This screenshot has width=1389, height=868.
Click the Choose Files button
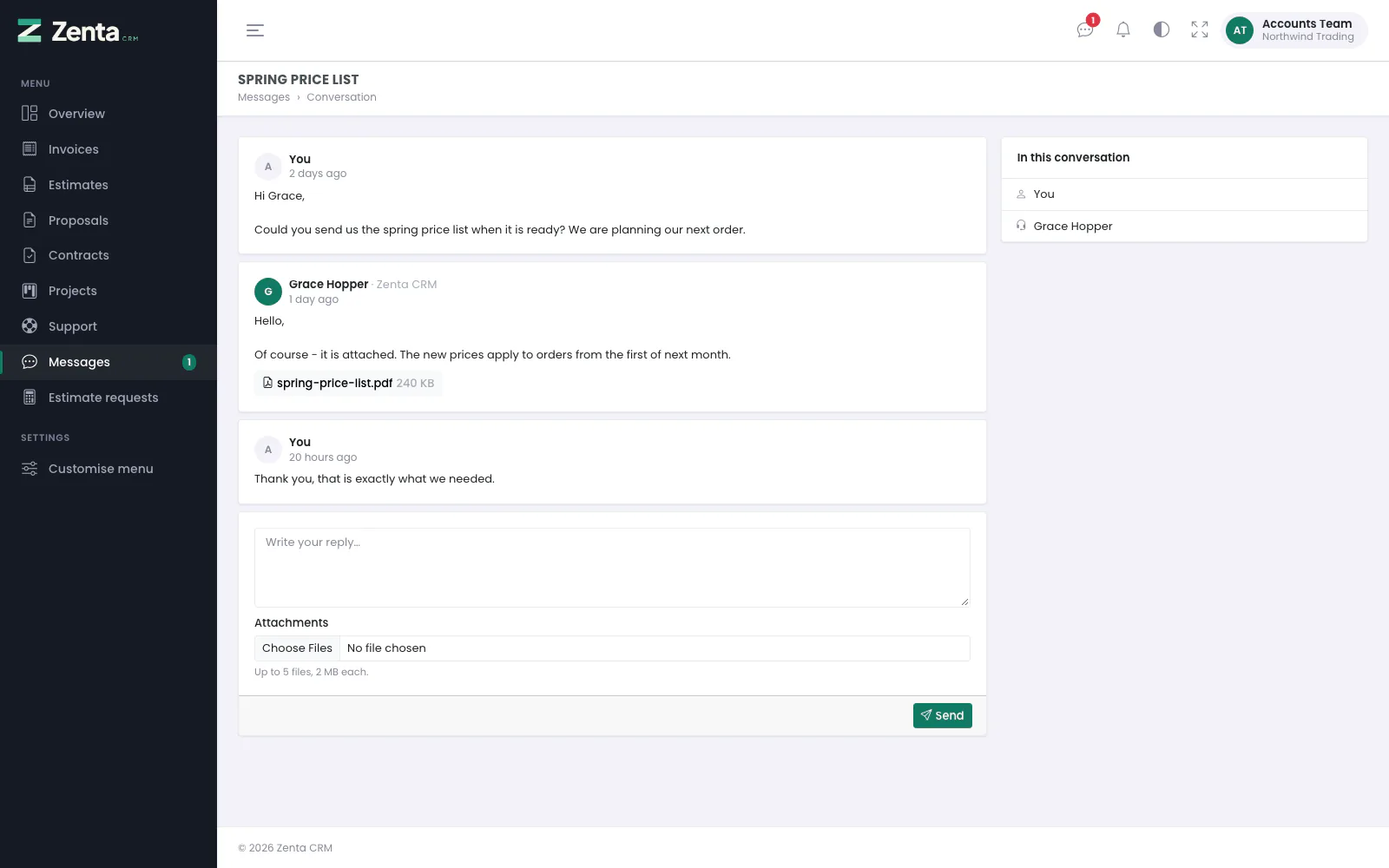tap(297, 648)
